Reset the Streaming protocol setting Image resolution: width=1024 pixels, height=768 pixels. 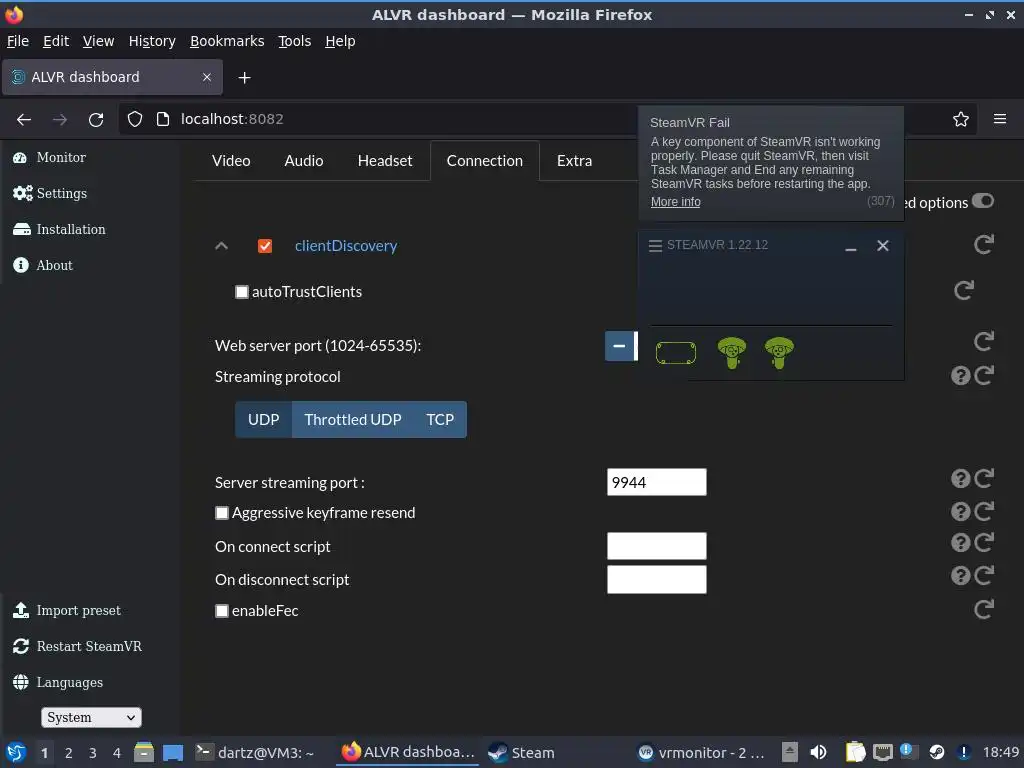[x=984, y=376]
